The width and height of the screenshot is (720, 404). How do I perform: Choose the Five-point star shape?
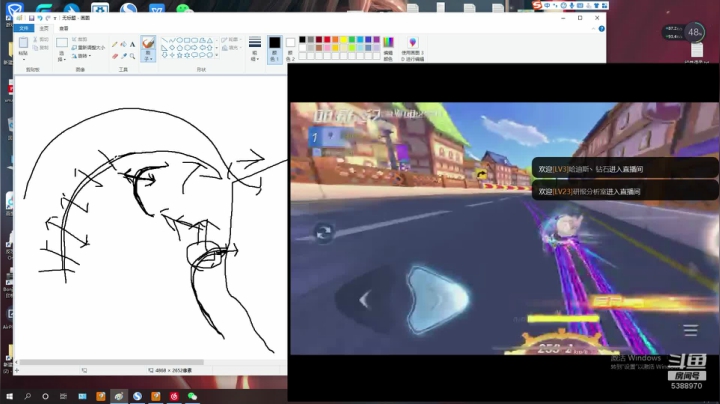point(180,55)
